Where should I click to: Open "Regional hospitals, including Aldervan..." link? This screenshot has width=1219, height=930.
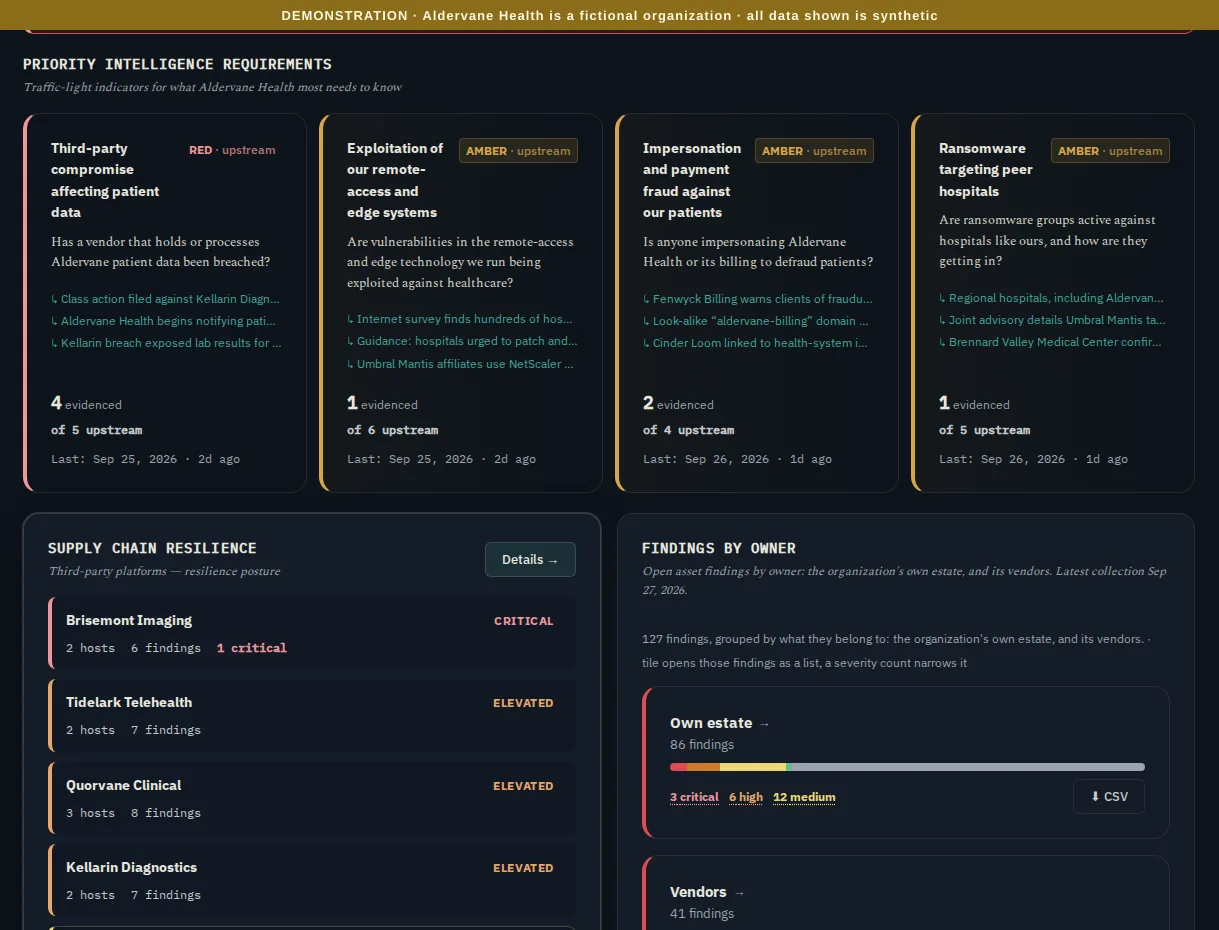click(x=1051, y=298)
